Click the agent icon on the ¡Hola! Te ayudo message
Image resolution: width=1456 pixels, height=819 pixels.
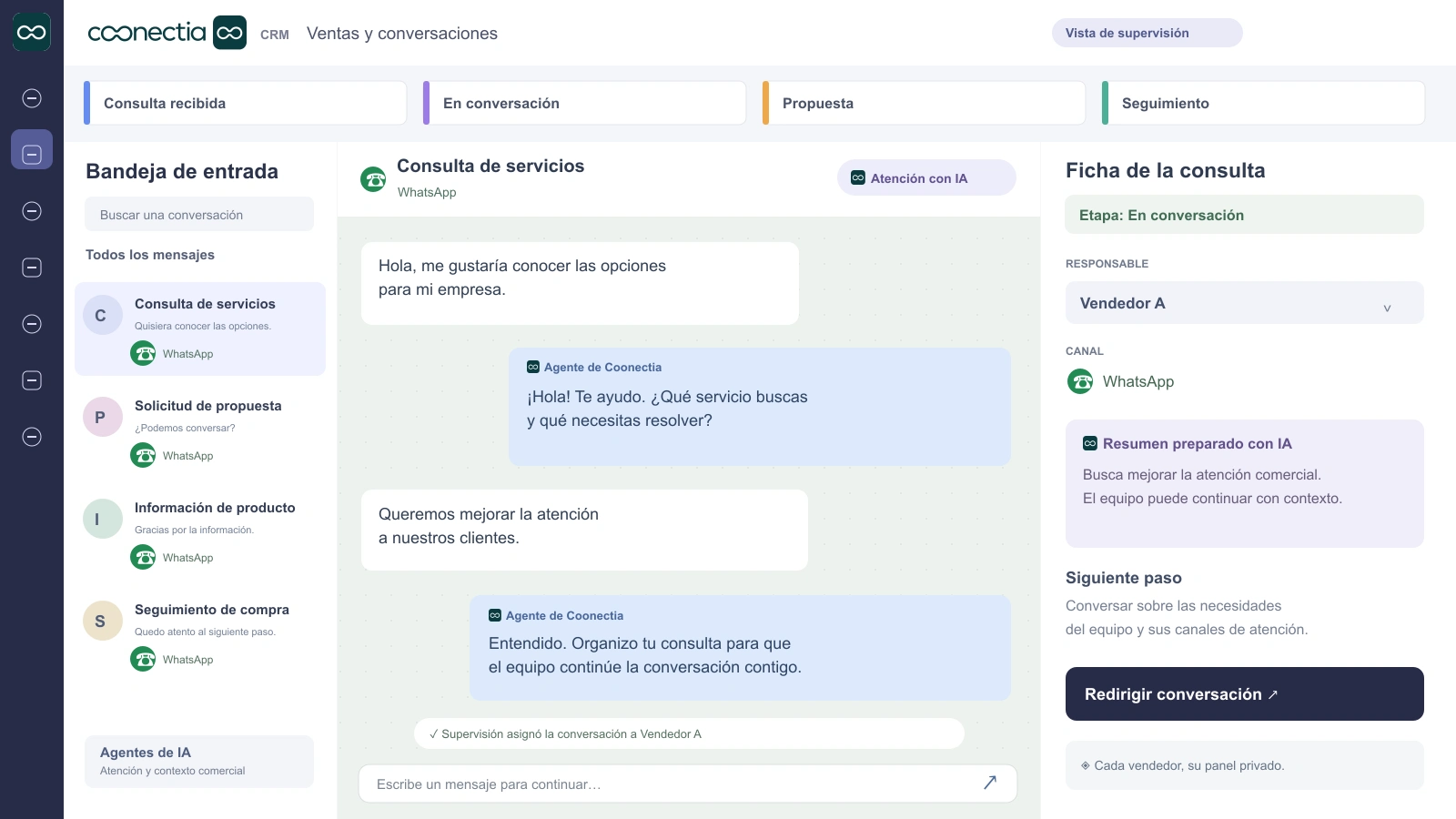coord(533,368)
